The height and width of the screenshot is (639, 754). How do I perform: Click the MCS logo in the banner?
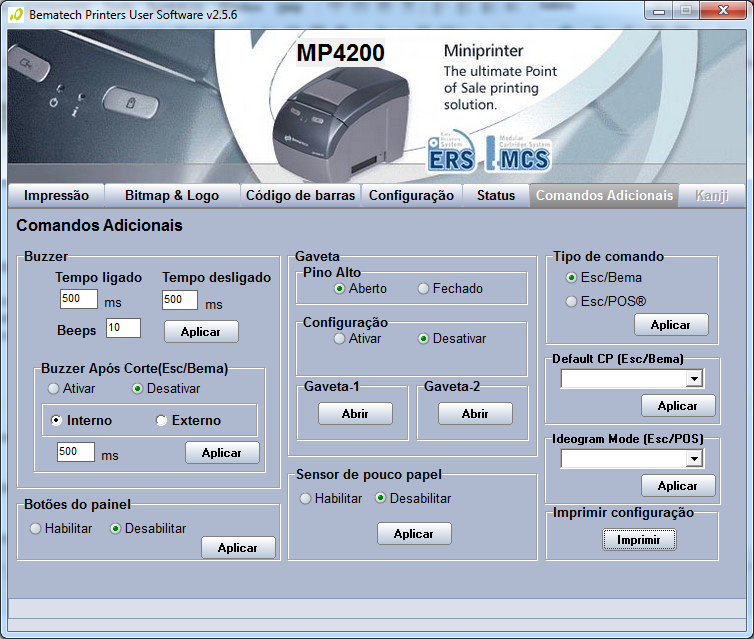tap(518, 154)
